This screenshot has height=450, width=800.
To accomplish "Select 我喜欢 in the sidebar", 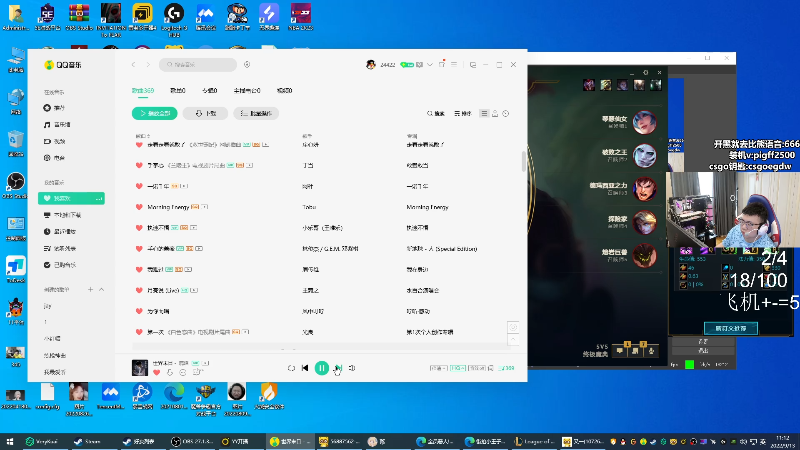I will pyautogui.click(x=71, y=198).
